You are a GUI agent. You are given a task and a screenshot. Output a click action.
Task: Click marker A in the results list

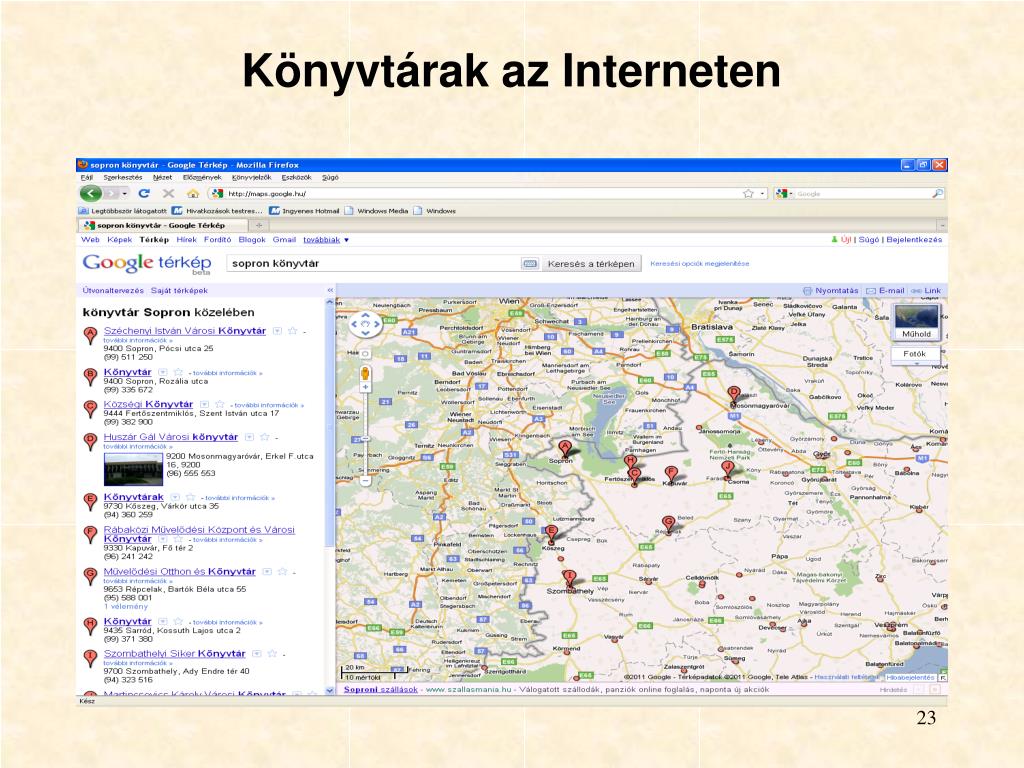[x=91, y=335]
